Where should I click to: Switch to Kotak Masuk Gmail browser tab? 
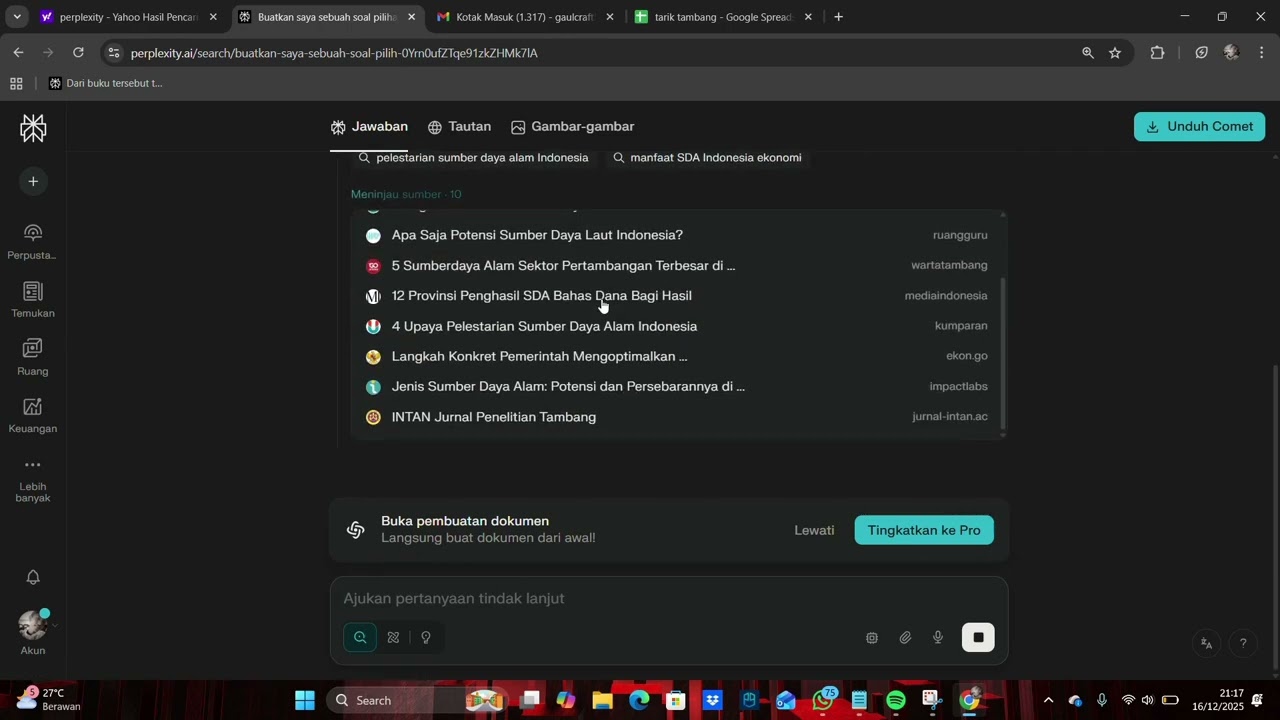click(x=524, y=17)
